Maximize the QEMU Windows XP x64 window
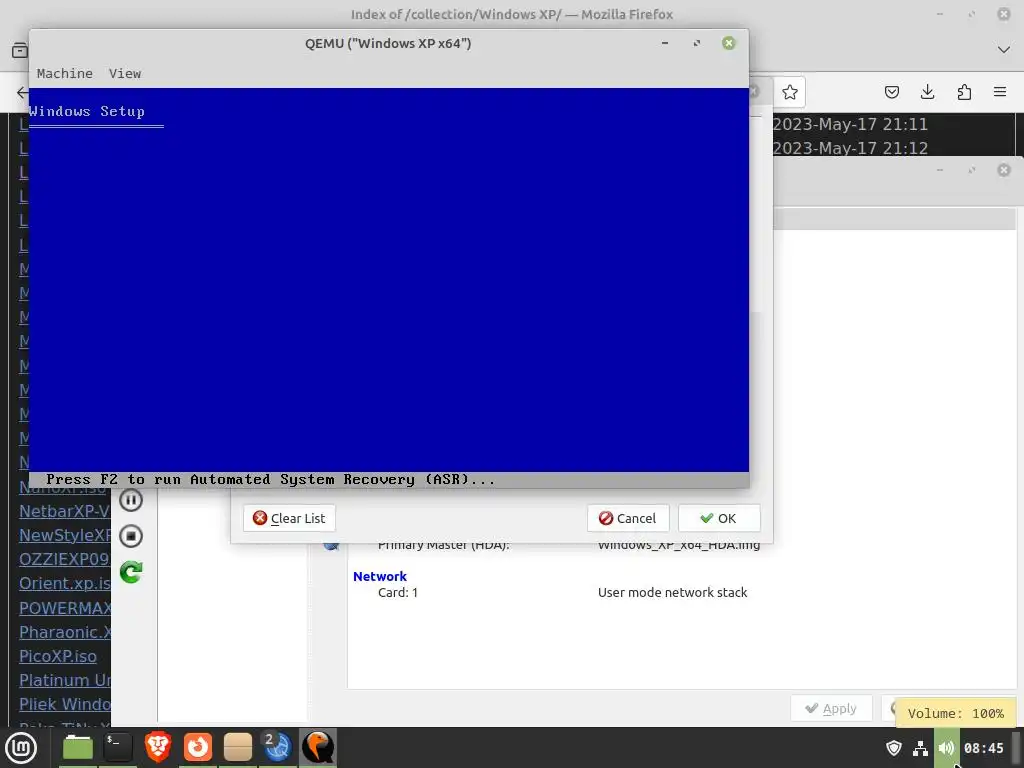This screenshot has width=1024, height=768. [697, 43]
